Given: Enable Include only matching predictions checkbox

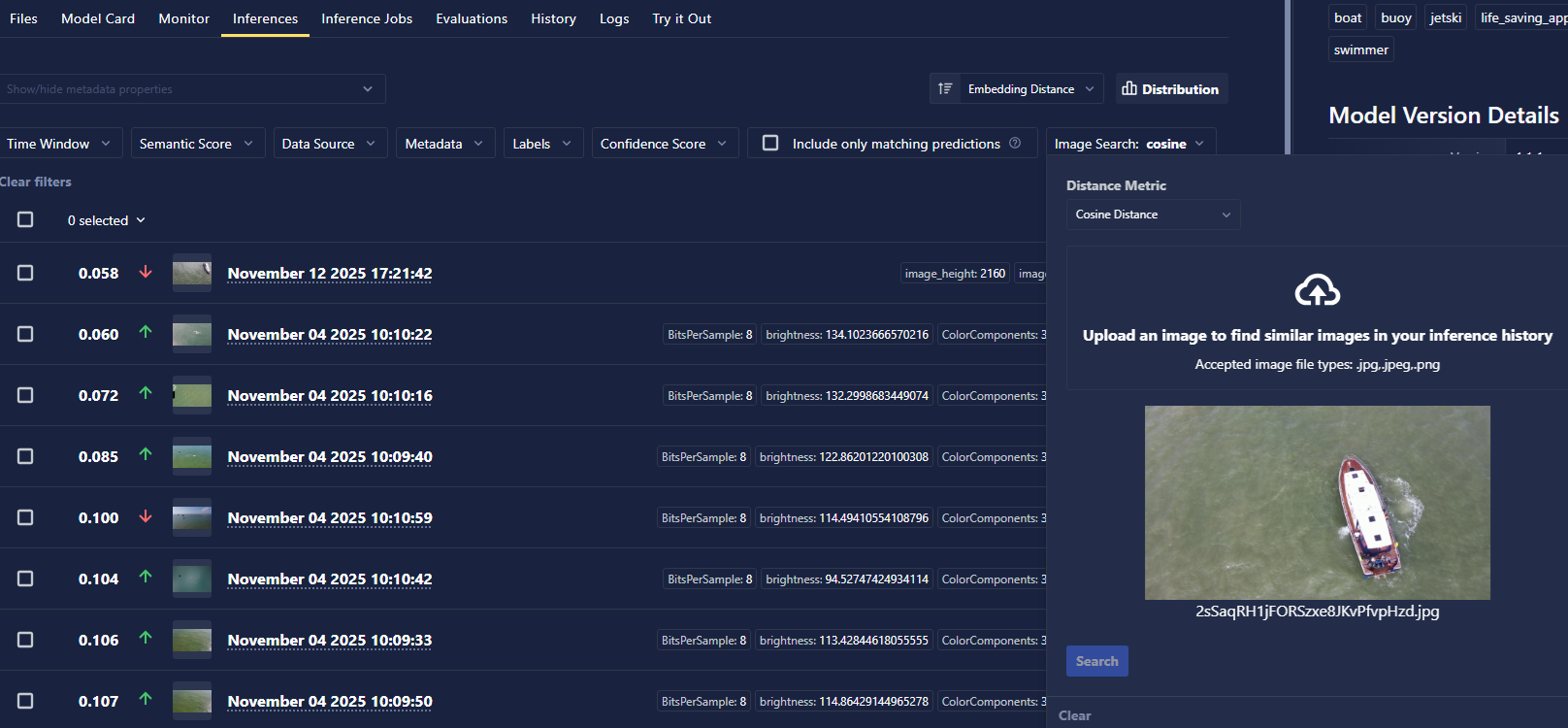Looking at the screenshot, I should pyautogui.click(x=770, y=143).
